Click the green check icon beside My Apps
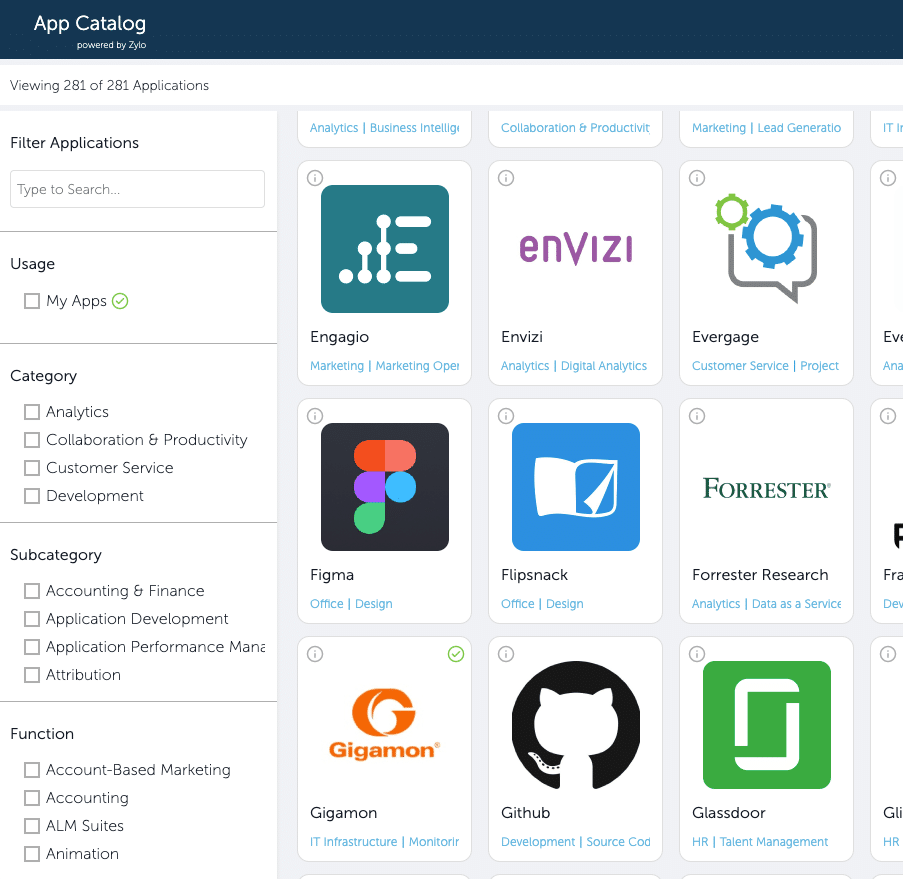The height and width of the screenshot is (879, 903). tap(120, 300)
